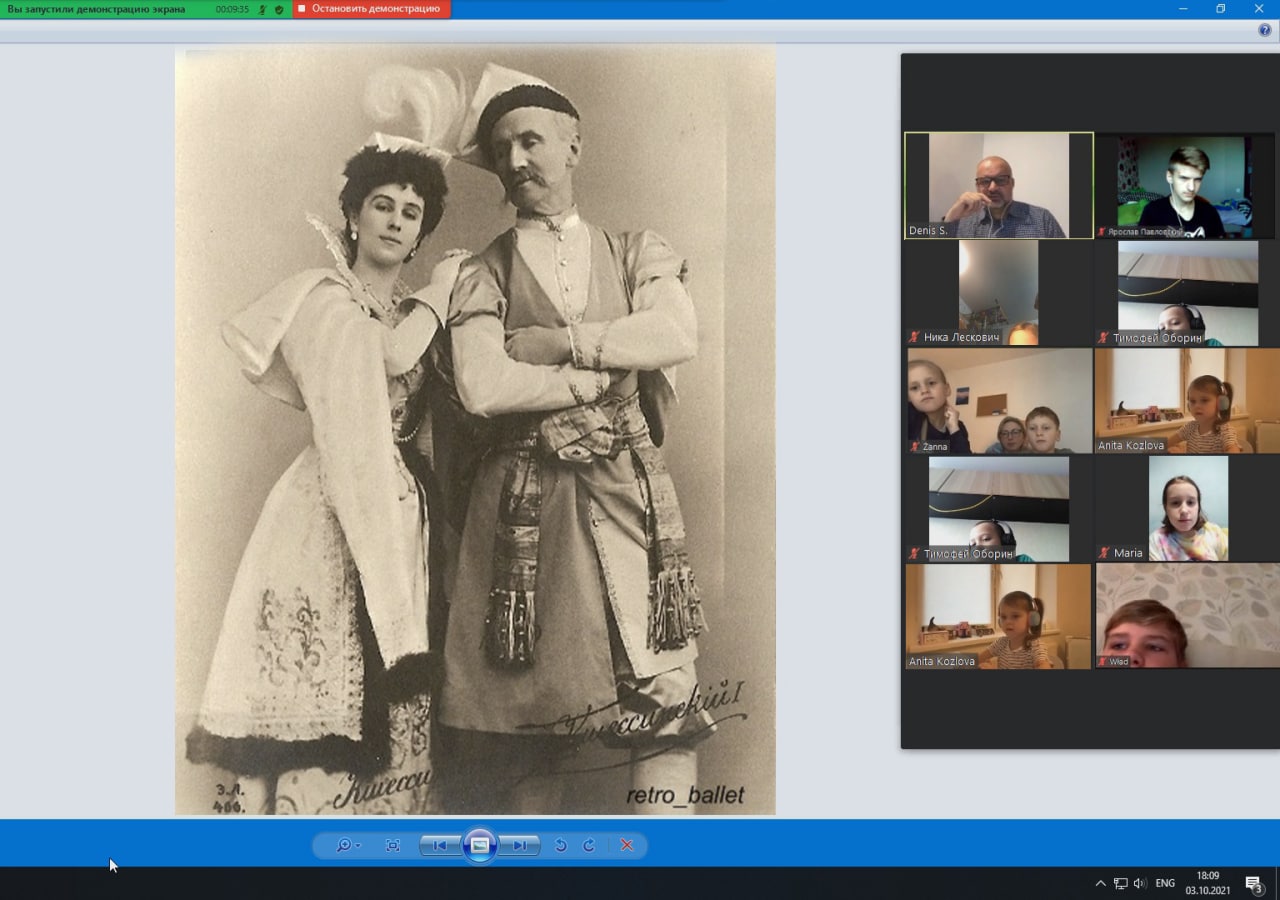The image size is (1280, 900).
Task: Select Denis S. video tile
Action: click(x=998, y=185)
